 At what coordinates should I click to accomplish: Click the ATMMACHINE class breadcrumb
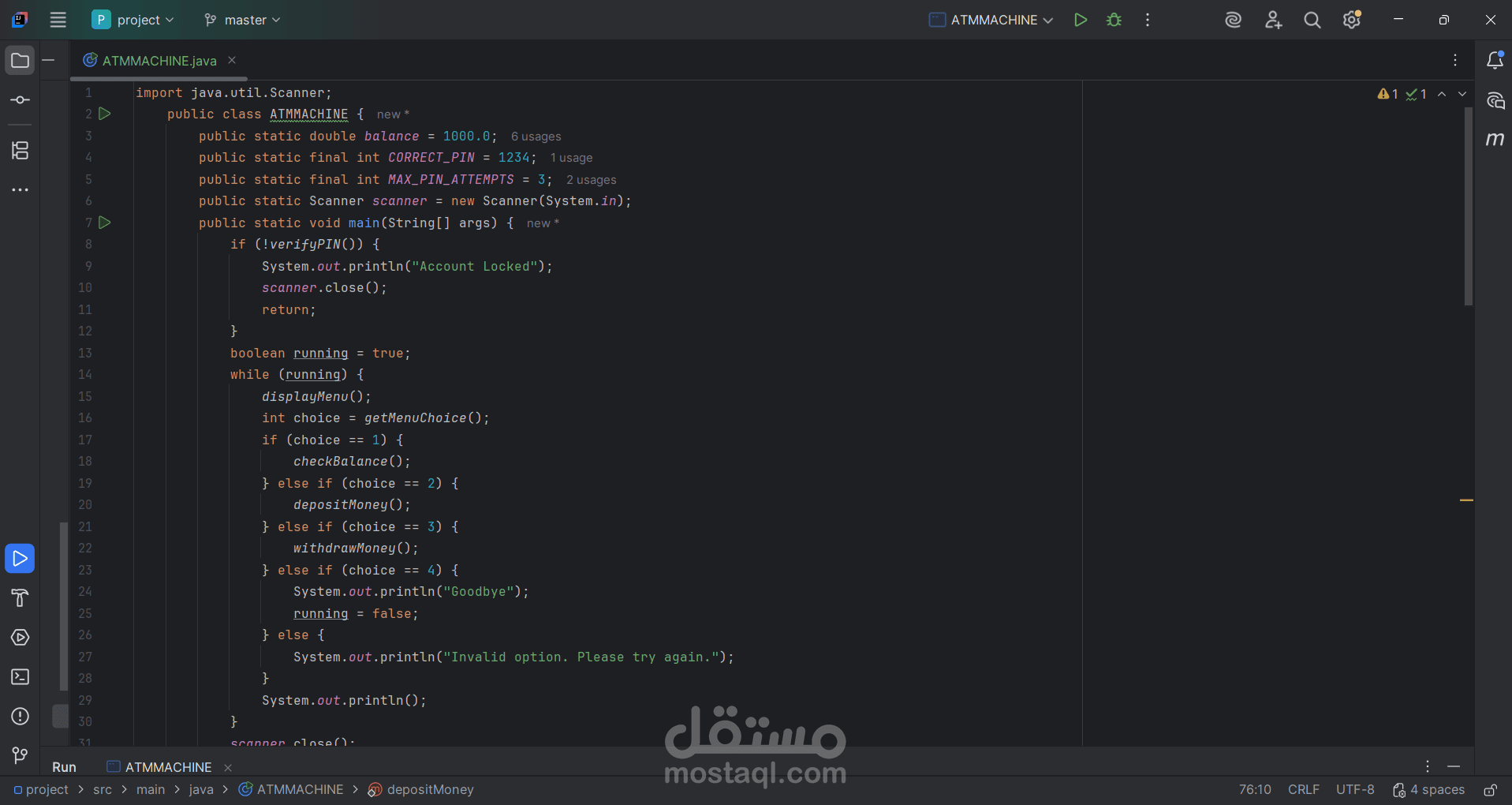pyautogui.click(x=291, y=789)
